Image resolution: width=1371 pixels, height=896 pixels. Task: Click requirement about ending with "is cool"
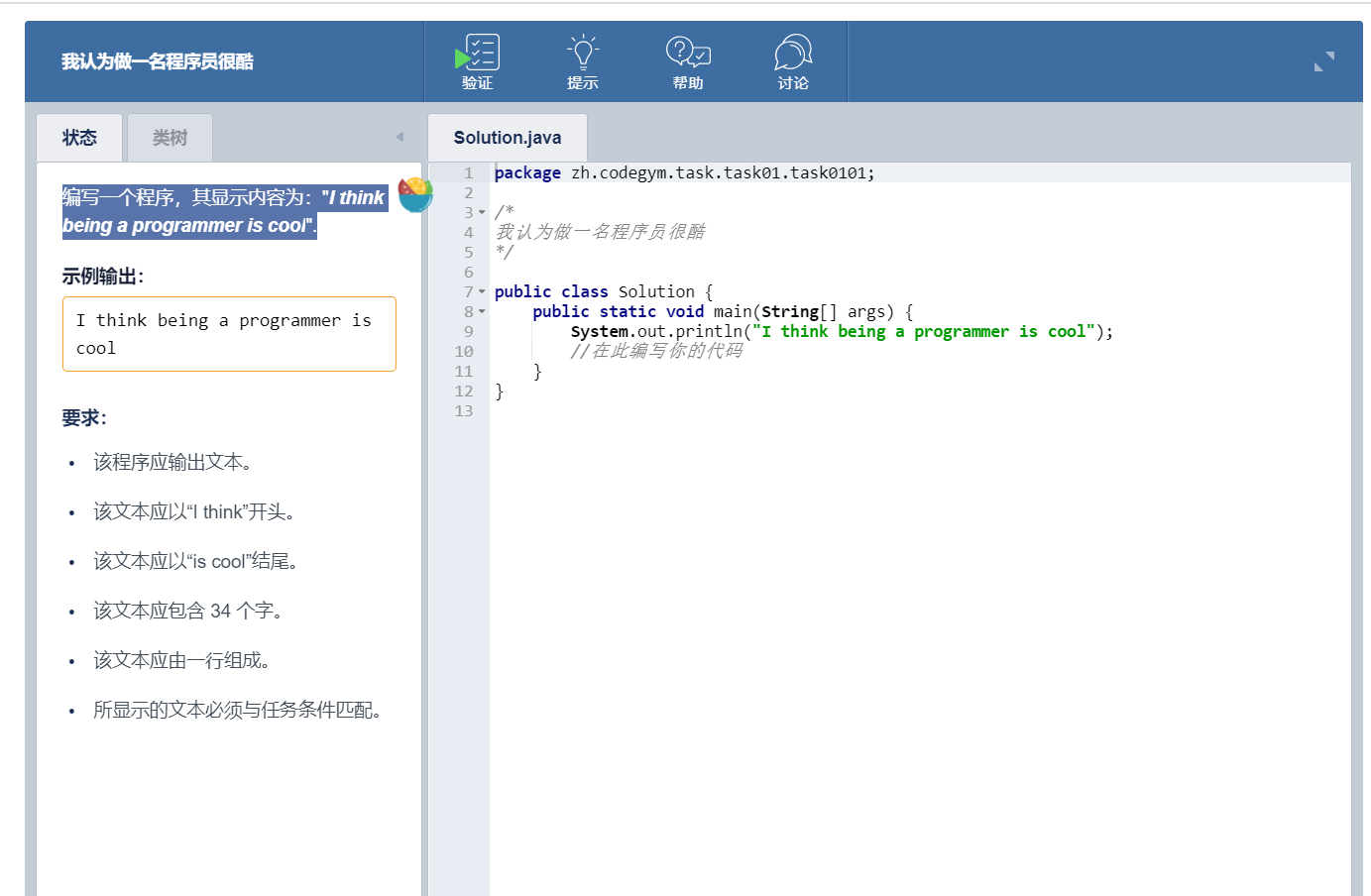(196, 561)
